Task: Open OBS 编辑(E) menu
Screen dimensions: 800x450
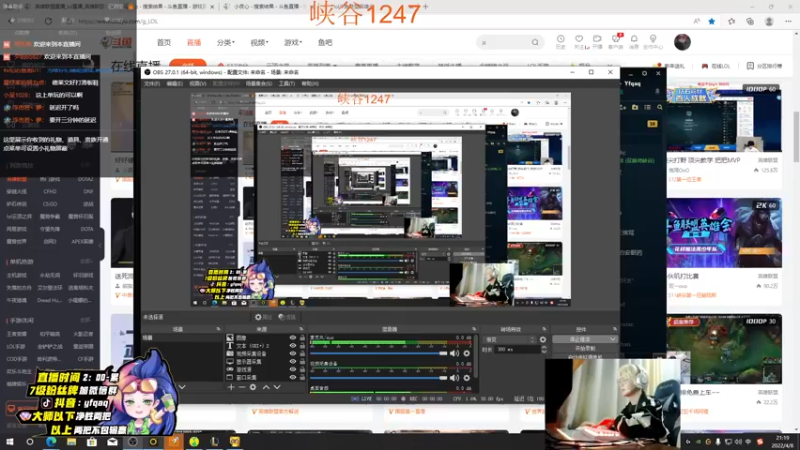Action: click(174, 84)
